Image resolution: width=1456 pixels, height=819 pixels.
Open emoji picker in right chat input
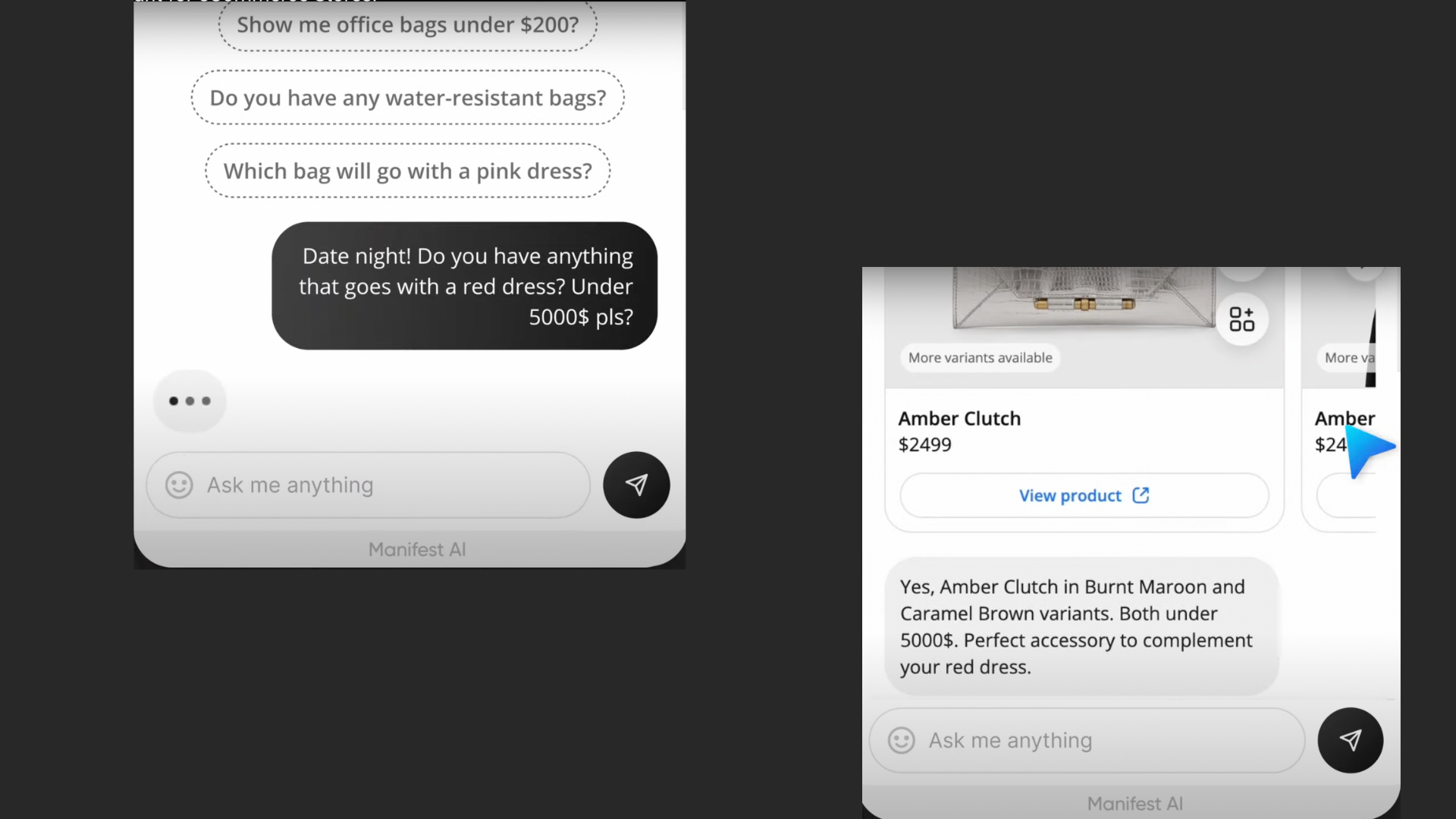click(901, 740)
